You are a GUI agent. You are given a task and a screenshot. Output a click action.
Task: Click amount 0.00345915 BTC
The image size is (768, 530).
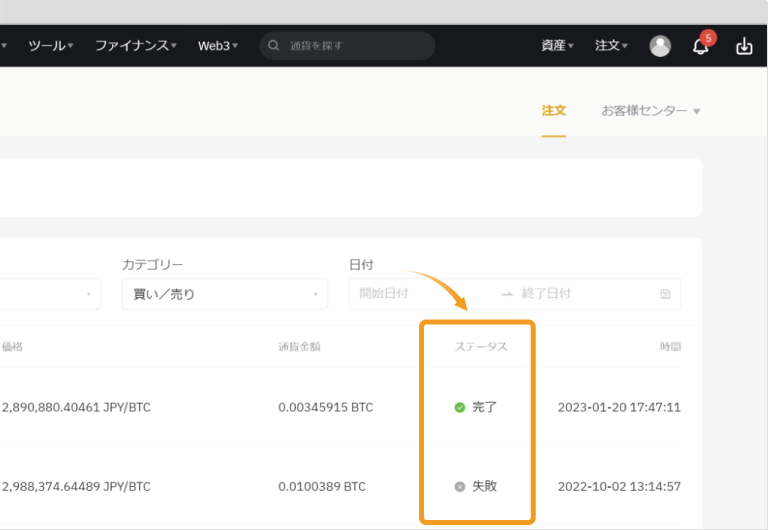(326, 408)
